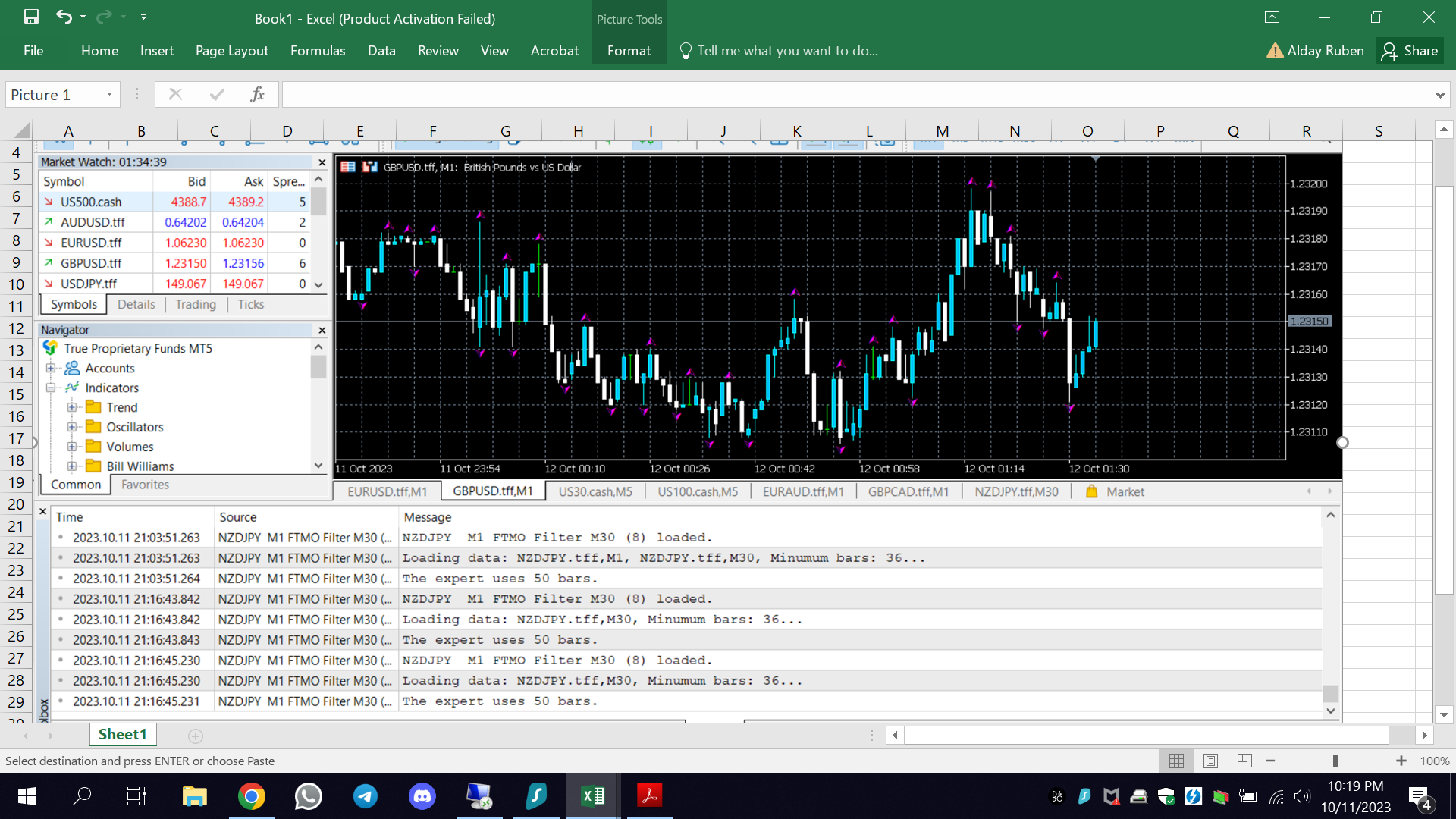Open the Undo history dropdown arrow
The height and width of the screenshot is (819, 1456).
[x=83, y=17]
